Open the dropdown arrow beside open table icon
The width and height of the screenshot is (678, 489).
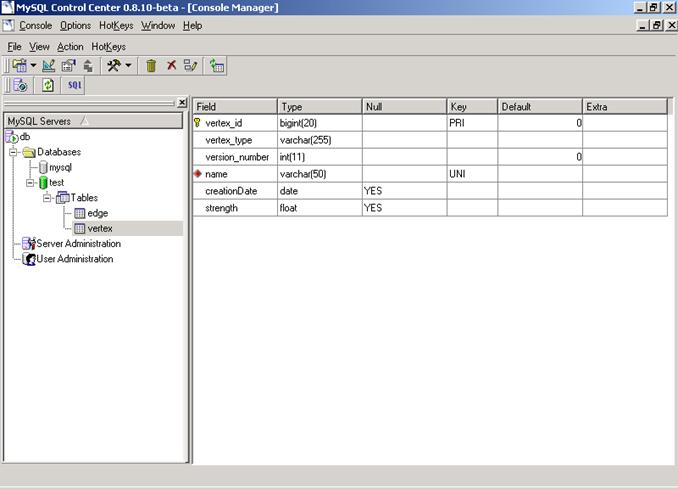tap(33, 66)
